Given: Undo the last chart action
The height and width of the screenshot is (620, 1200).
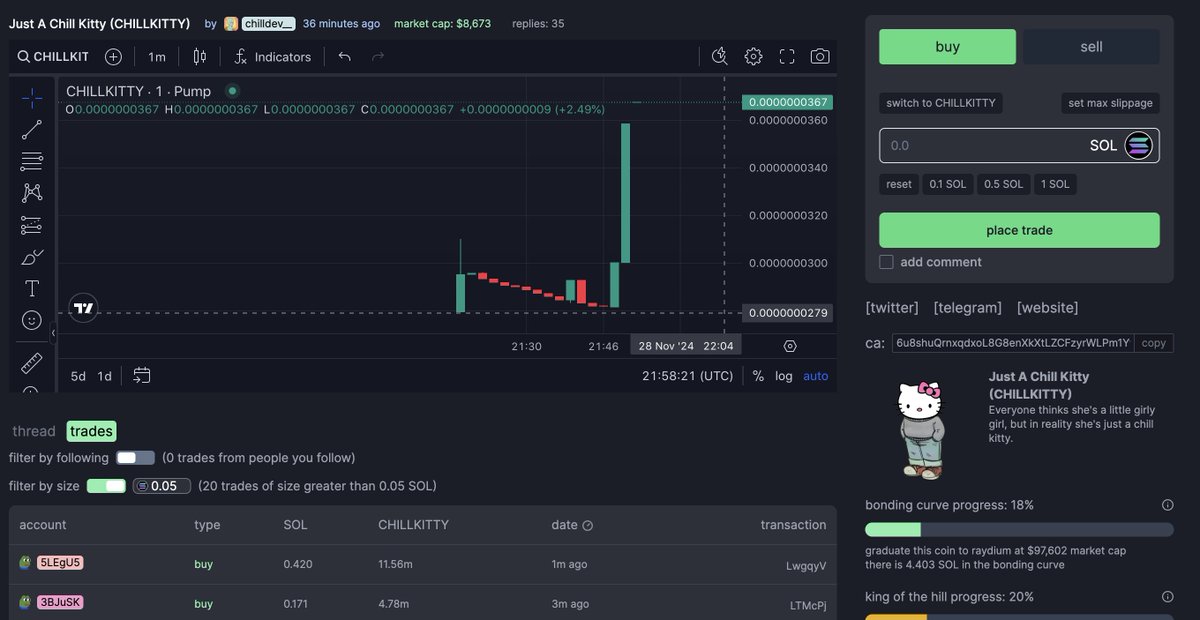Looking at the screenshot, I should 344,57.
